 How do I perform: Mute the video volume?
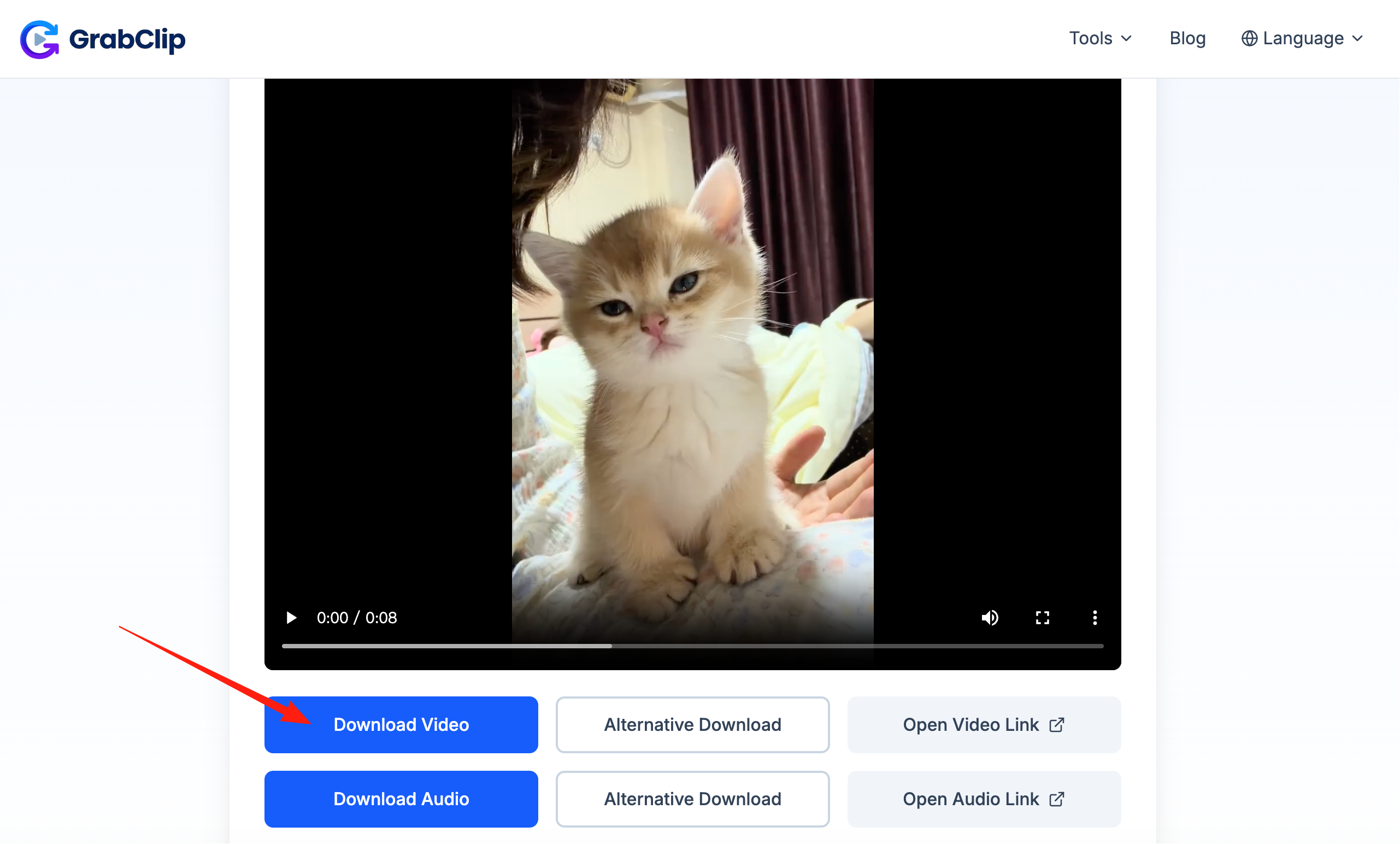[990, 618]
